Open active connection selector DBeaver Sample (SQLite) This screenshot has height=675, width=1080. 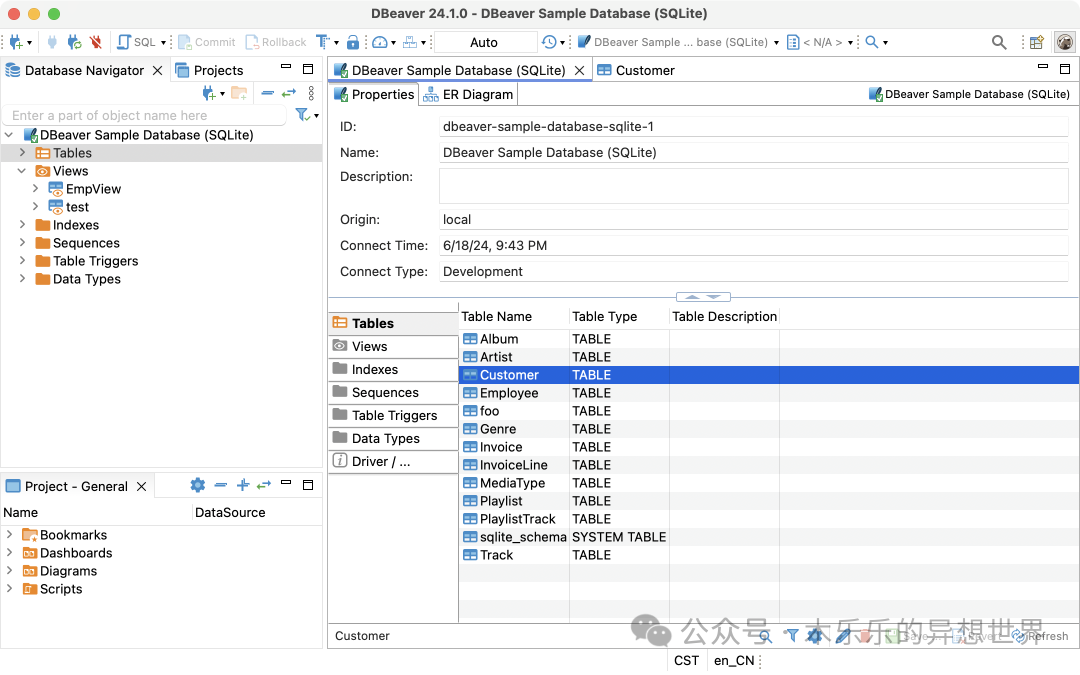tap(678, 42)
